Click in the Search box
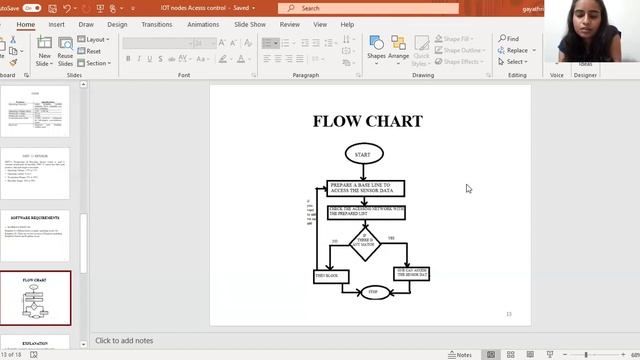640x360 pixels. [368, 8]
